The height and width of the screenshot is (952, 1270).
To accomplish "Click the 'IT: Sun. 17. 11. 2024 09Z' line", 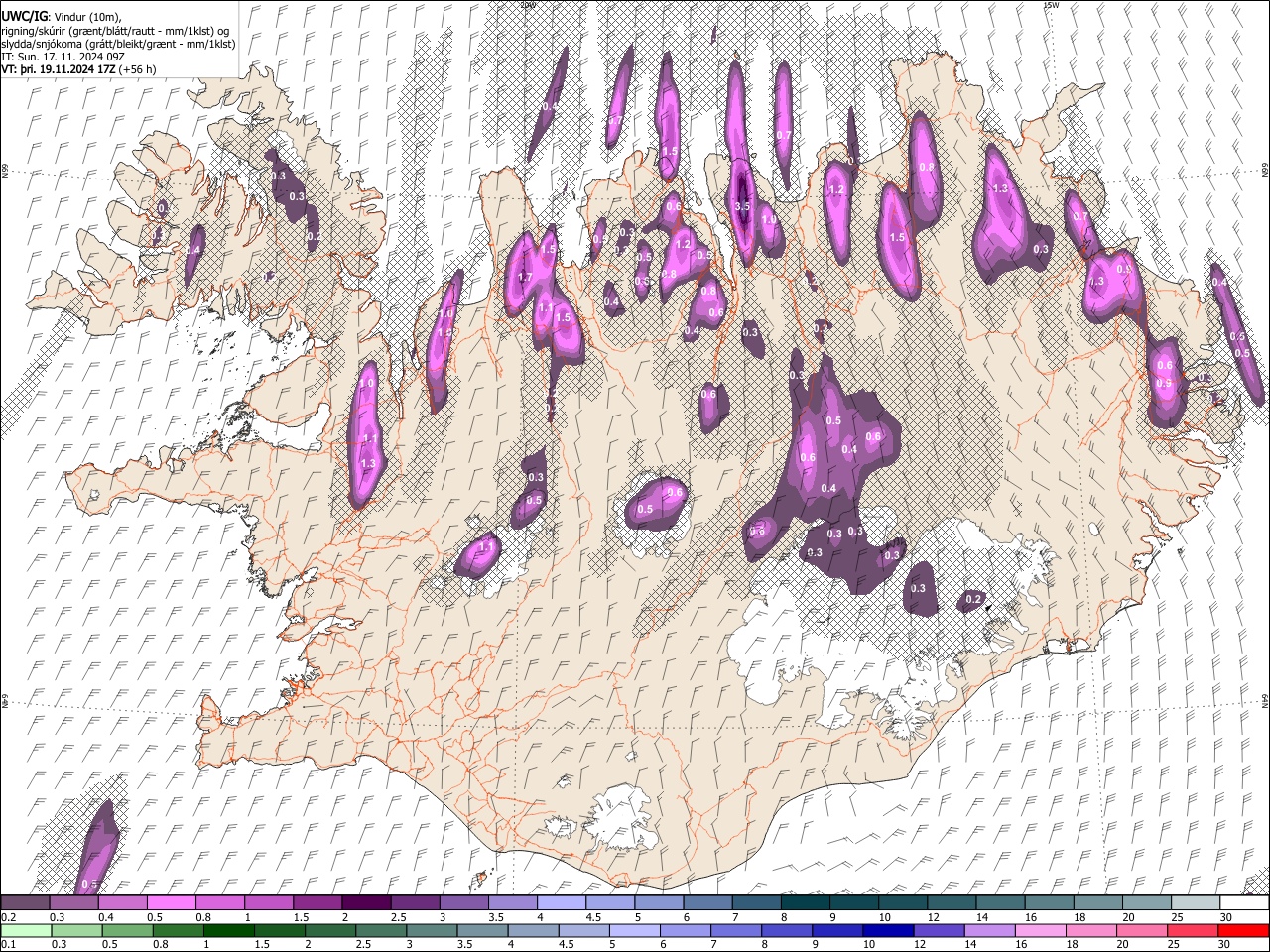I will 62,58.
